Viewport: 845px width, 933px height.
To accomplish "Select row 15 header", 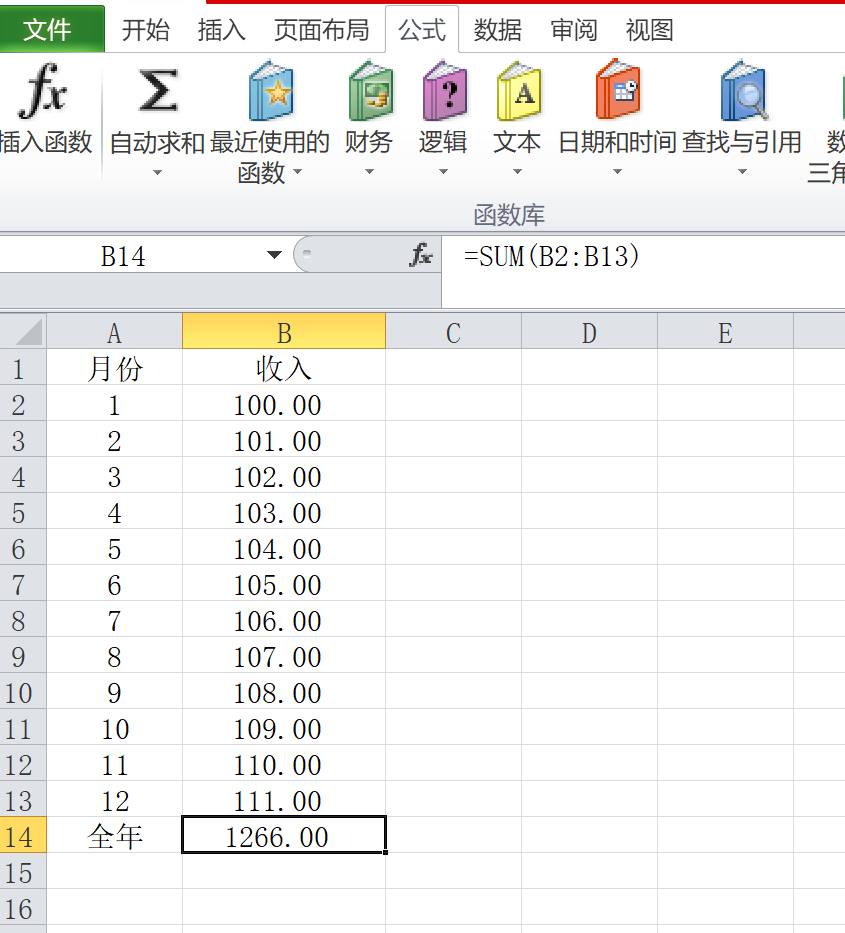I will 23,872.
